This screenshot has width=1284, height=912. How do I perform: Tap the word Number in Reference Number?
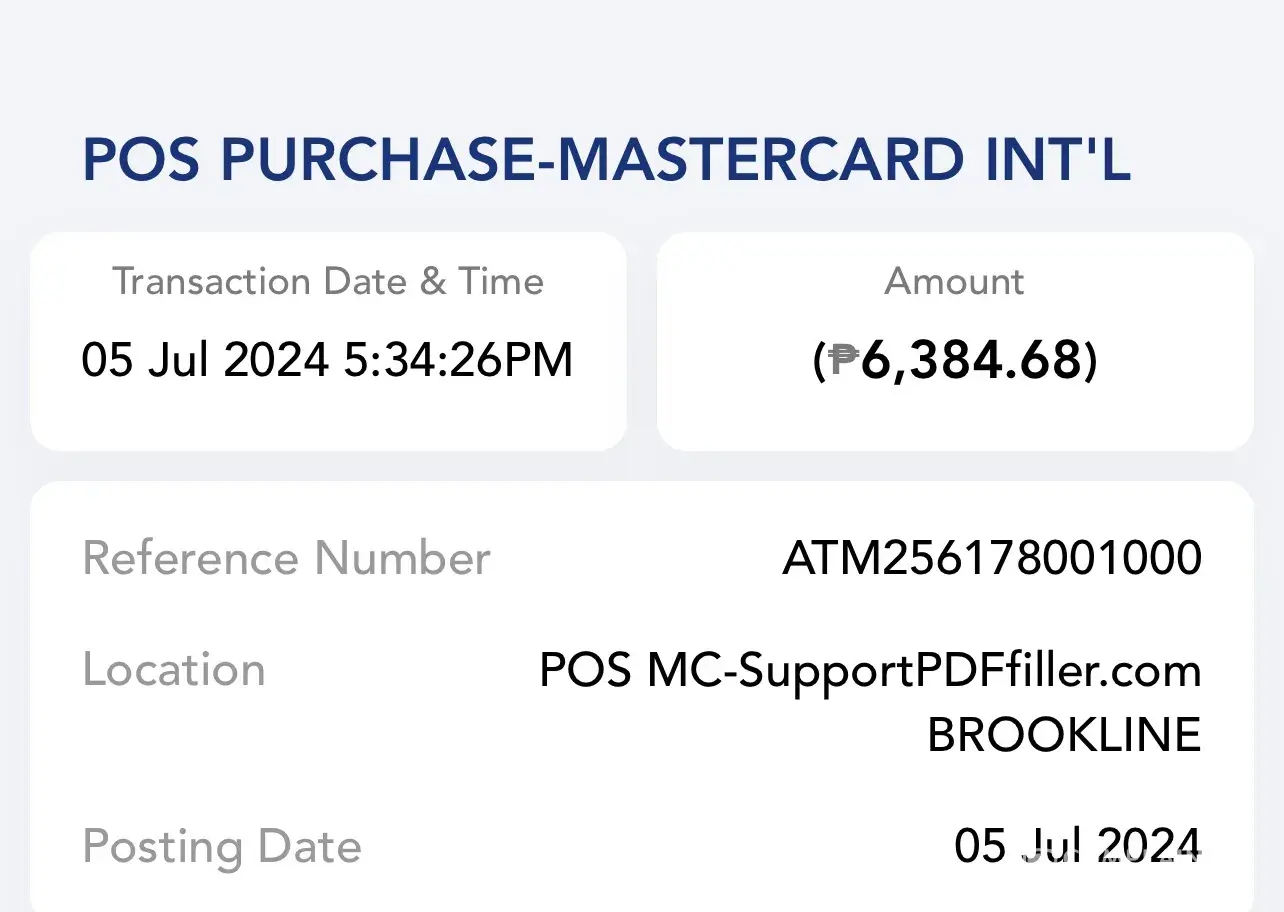pyautogui.click(x=403, y=558)
